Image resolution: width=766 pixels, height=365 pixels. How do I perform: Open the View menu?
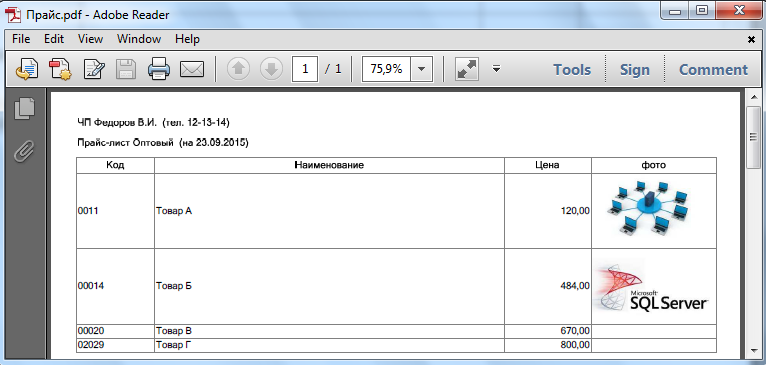point(90,39)
